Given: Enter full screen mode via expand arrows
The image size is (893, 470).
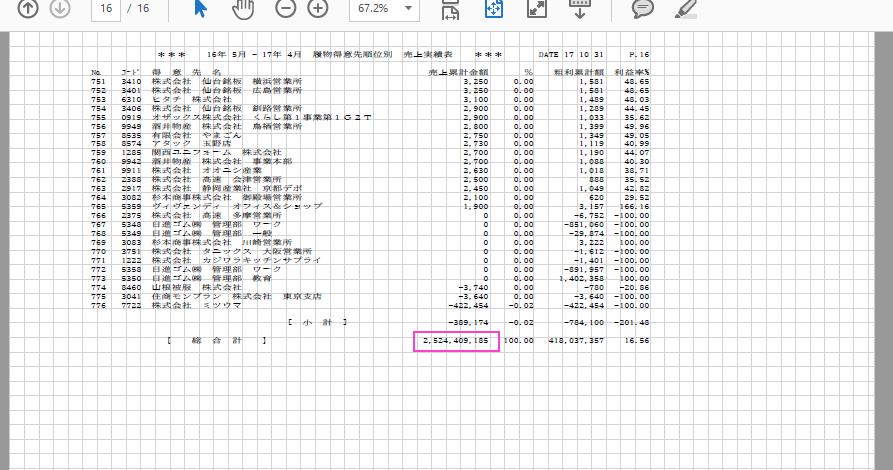Looking at the screenshot, I should (x=537, y=8).
